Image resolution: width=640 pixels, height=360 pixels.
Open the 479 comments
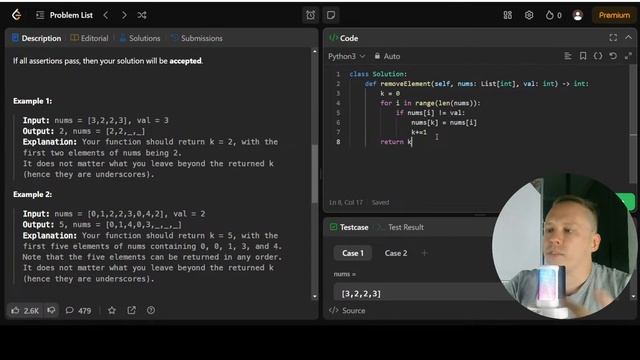pyautogui.click(x=78, y=311)
